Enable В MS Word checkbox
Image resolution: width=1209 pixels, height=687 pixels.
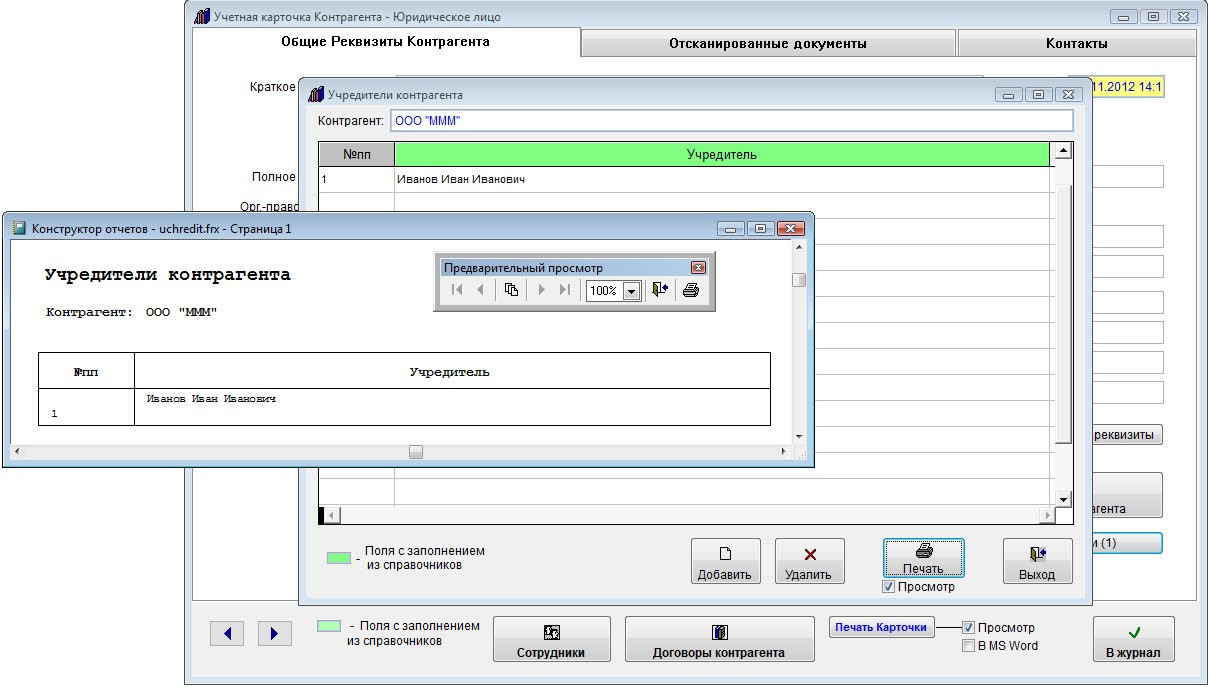[968, 646]
